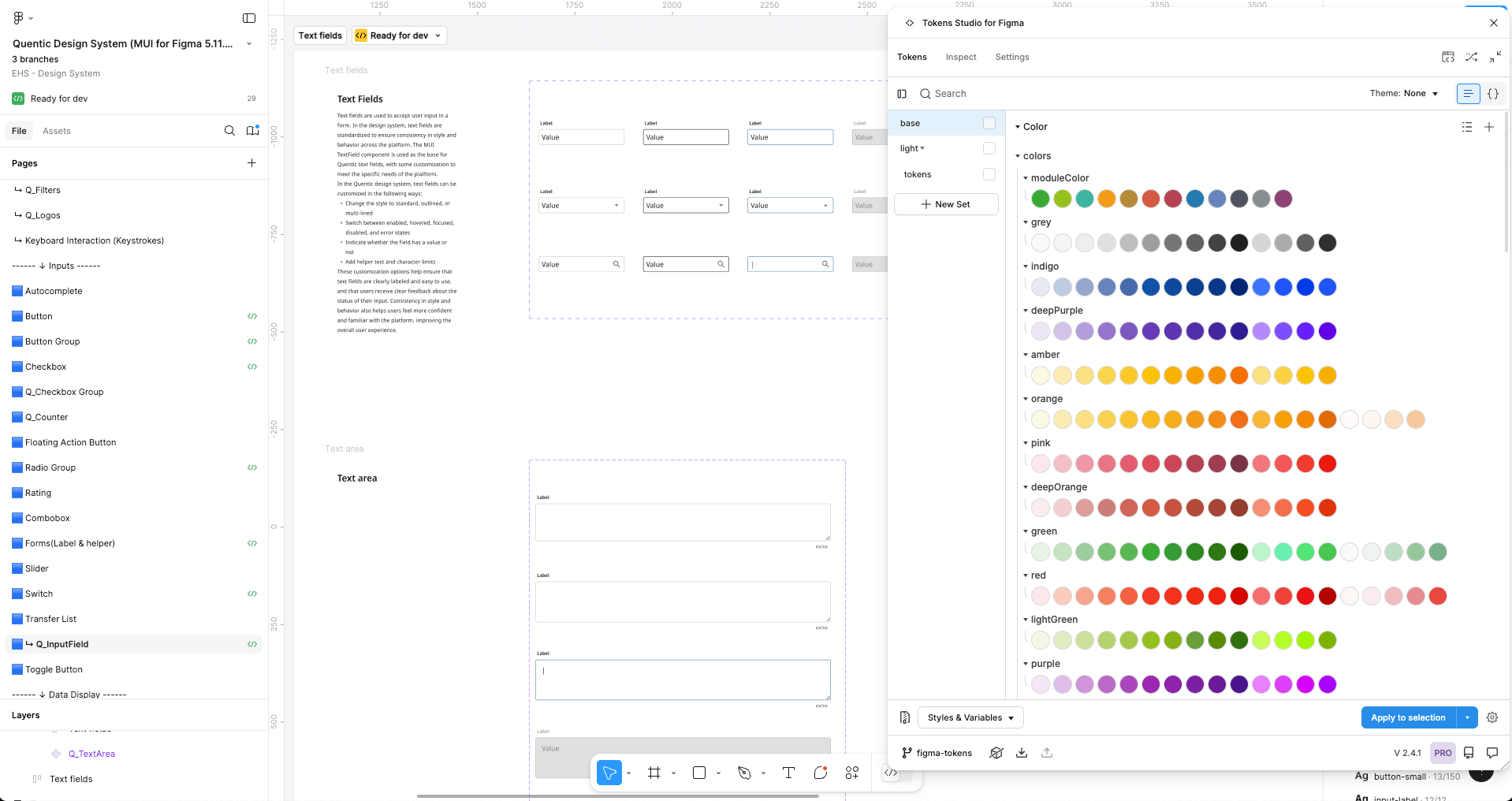This screenshot has width=1512, height=801.
Task: Open the Components/Actions tool icon
Action: [x=852, y=773]
